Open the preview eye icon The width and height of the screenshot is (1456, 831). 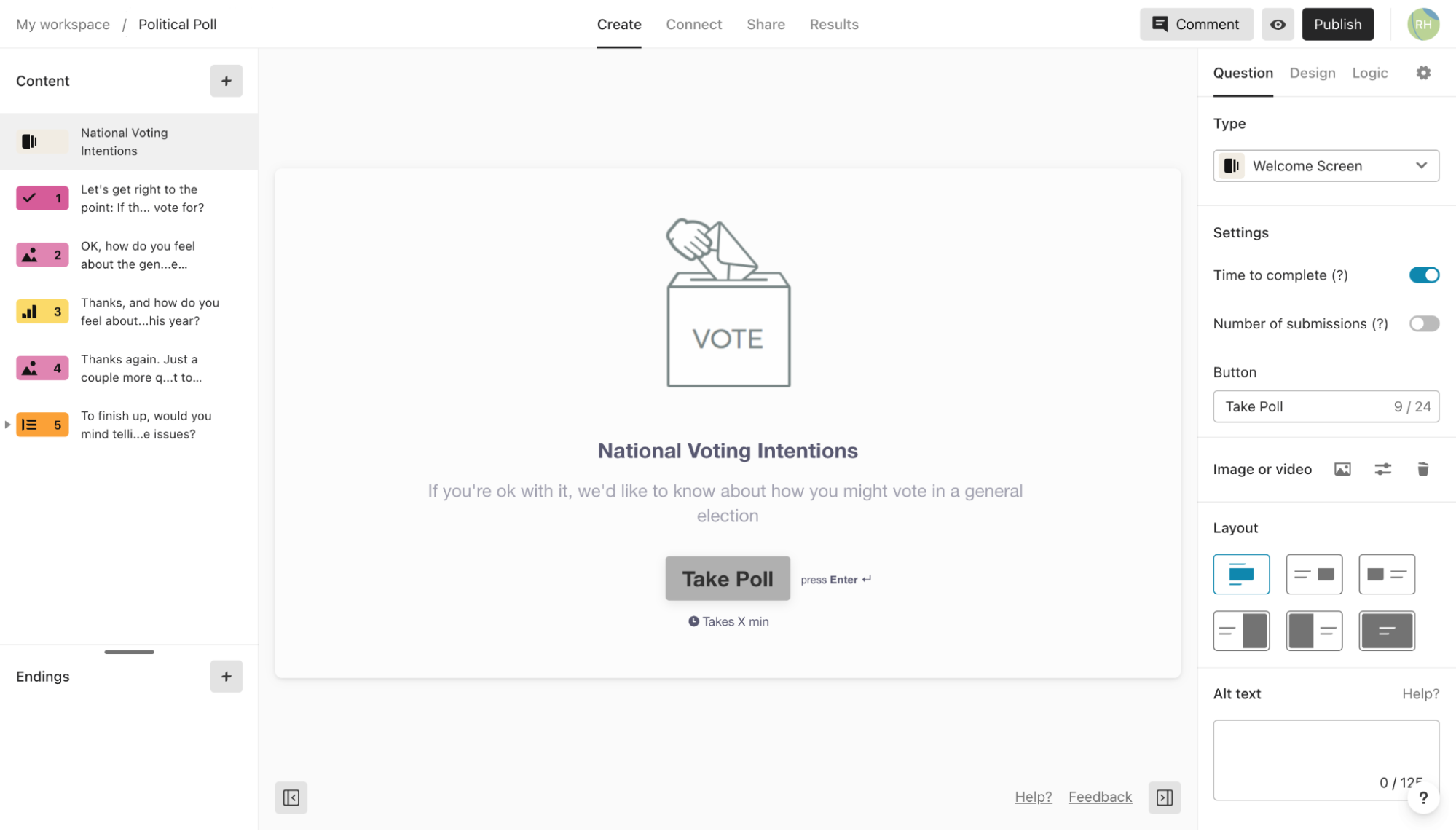pyautogui.click(x=1278, y=24)
